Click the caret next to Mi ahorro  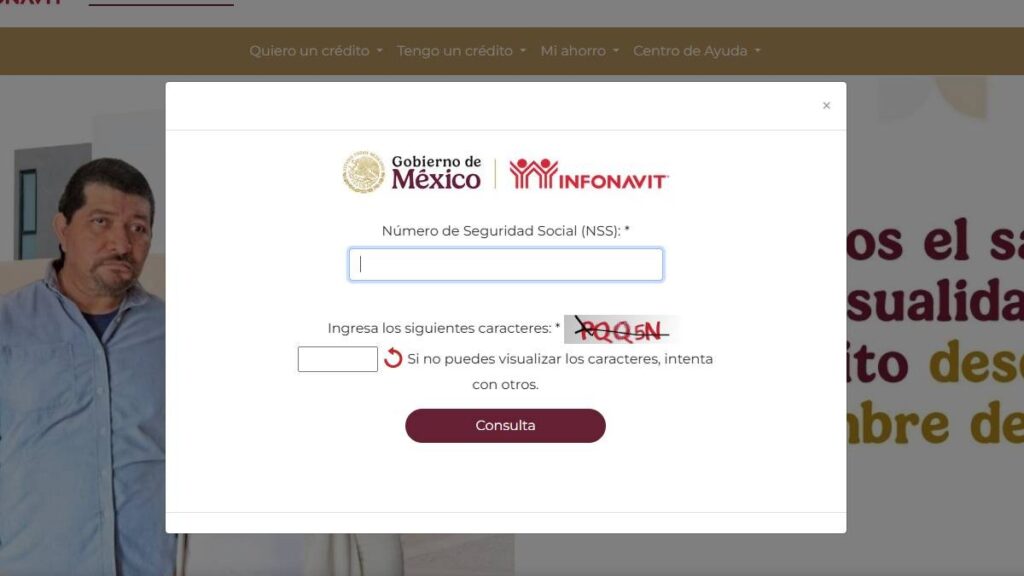(x=615, y=51)
